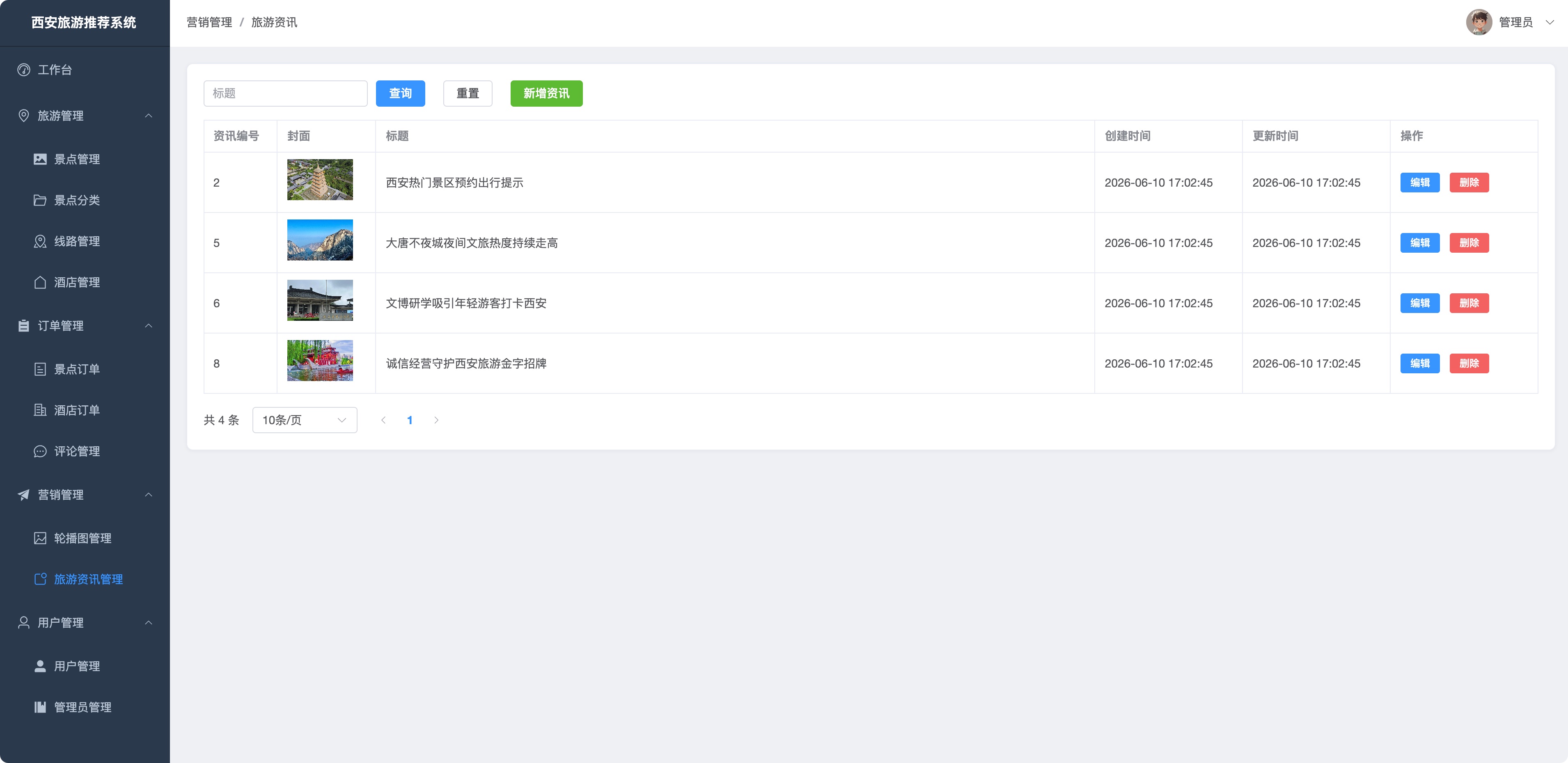Viewport: 1568px width, 763px height.
Task: Click title text 文博研学吸引年轻游客打卡西安
Action: click(466, 303)
